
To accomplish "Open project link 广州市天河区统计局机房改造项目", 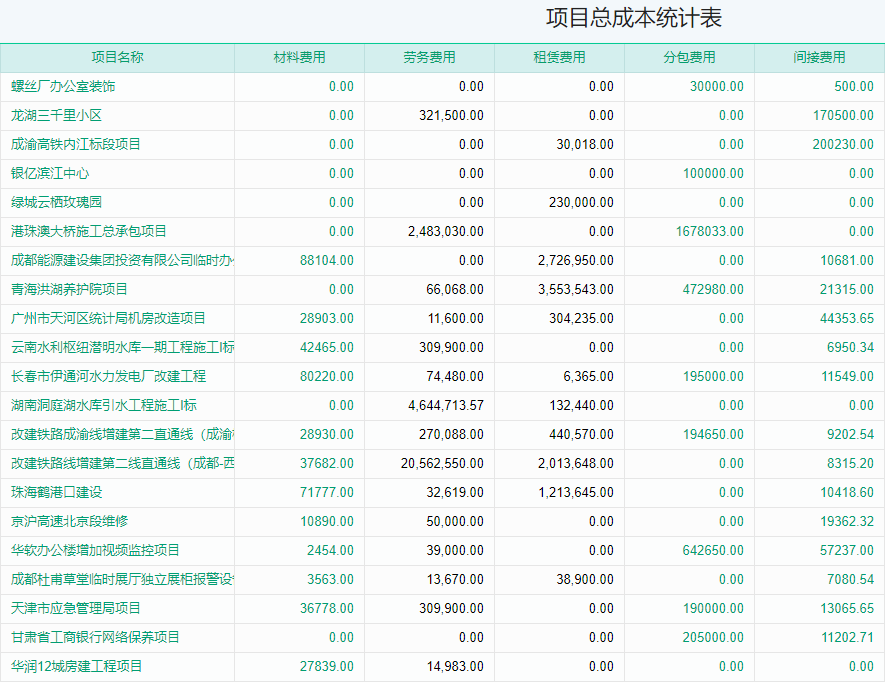I will (x=108, y=318).
